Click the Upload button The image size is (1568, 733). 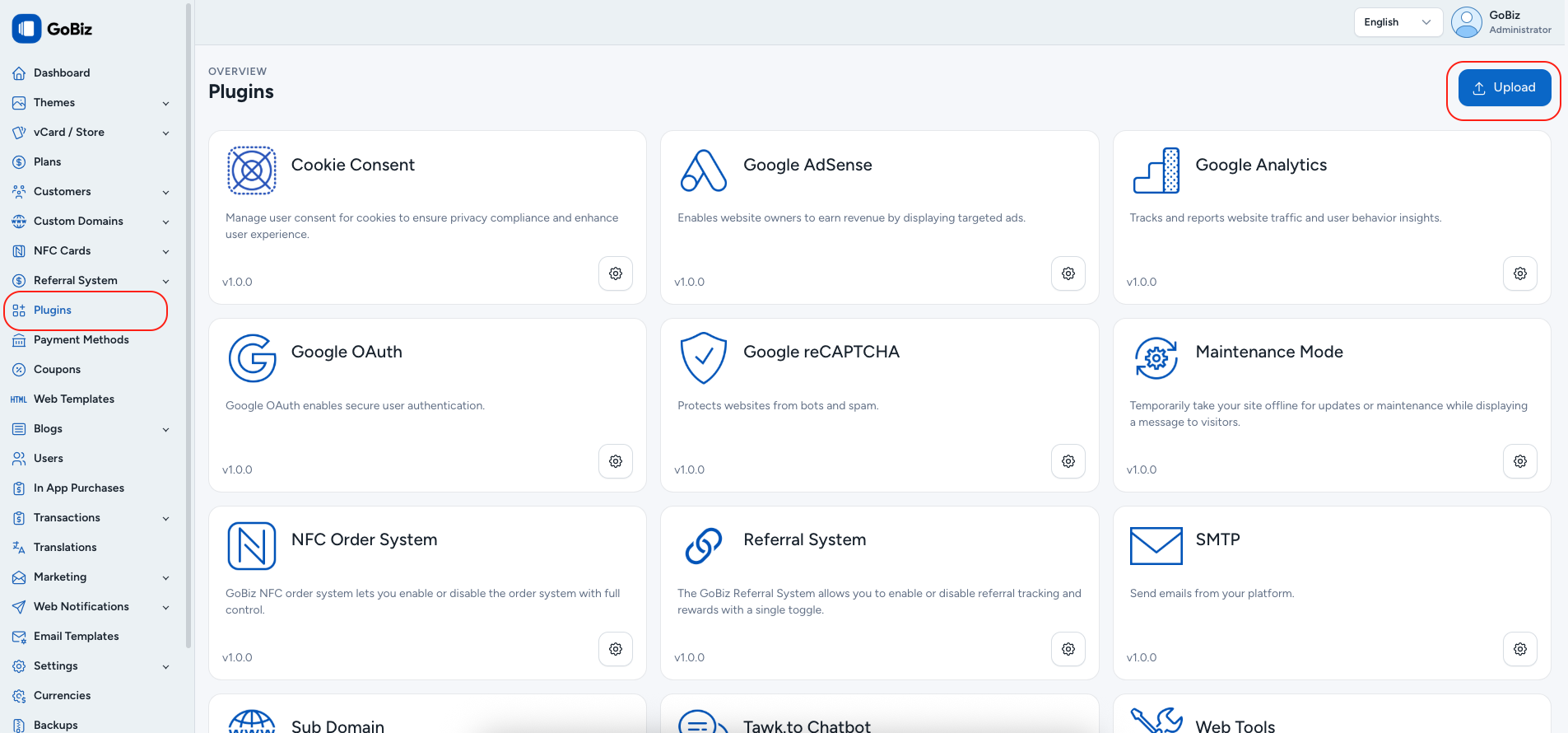pyautogui.click(x=1504, y=88)
